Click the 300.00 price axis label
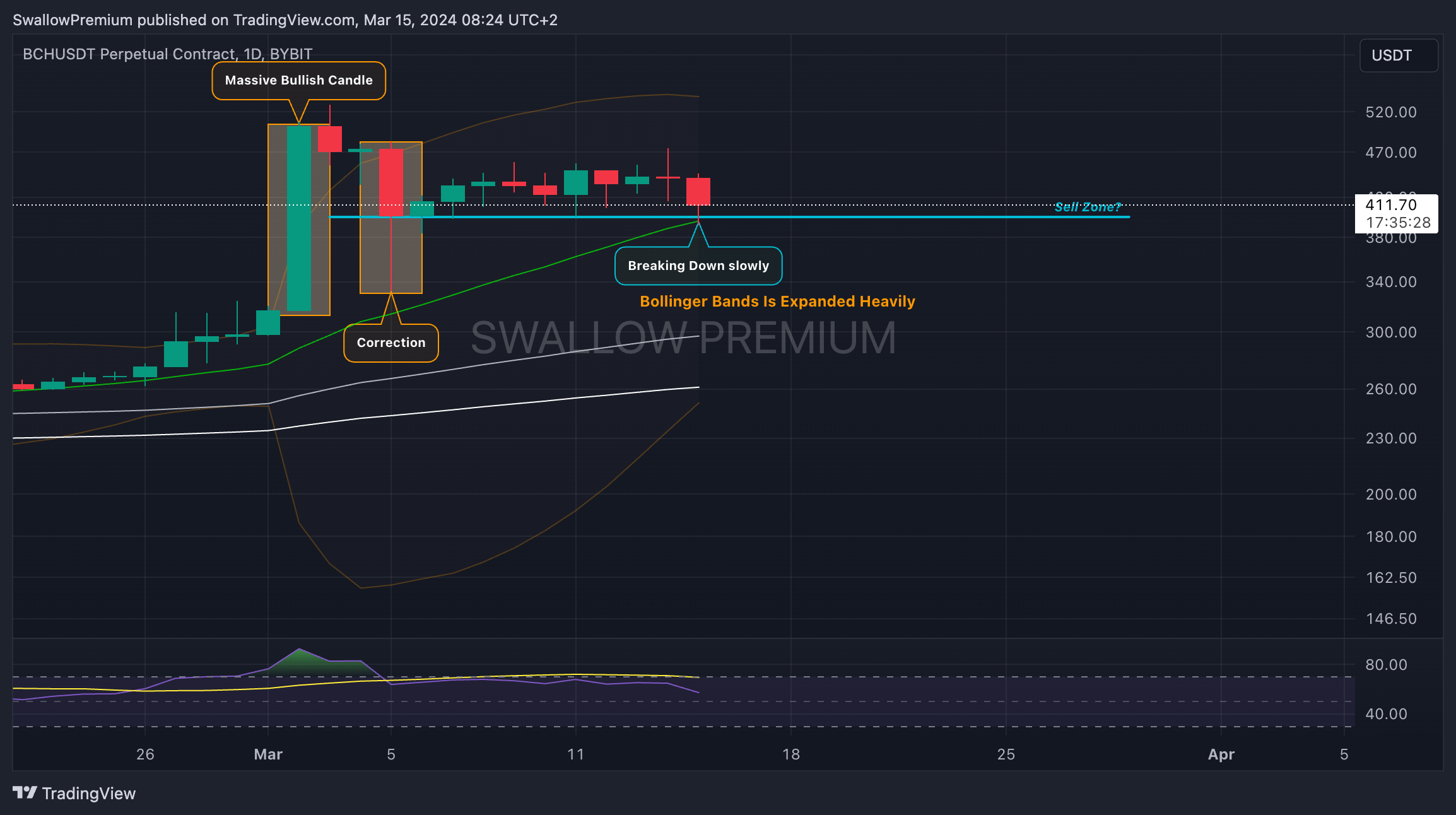This screenshot has height=815, width=1456. pos(1391,332)
